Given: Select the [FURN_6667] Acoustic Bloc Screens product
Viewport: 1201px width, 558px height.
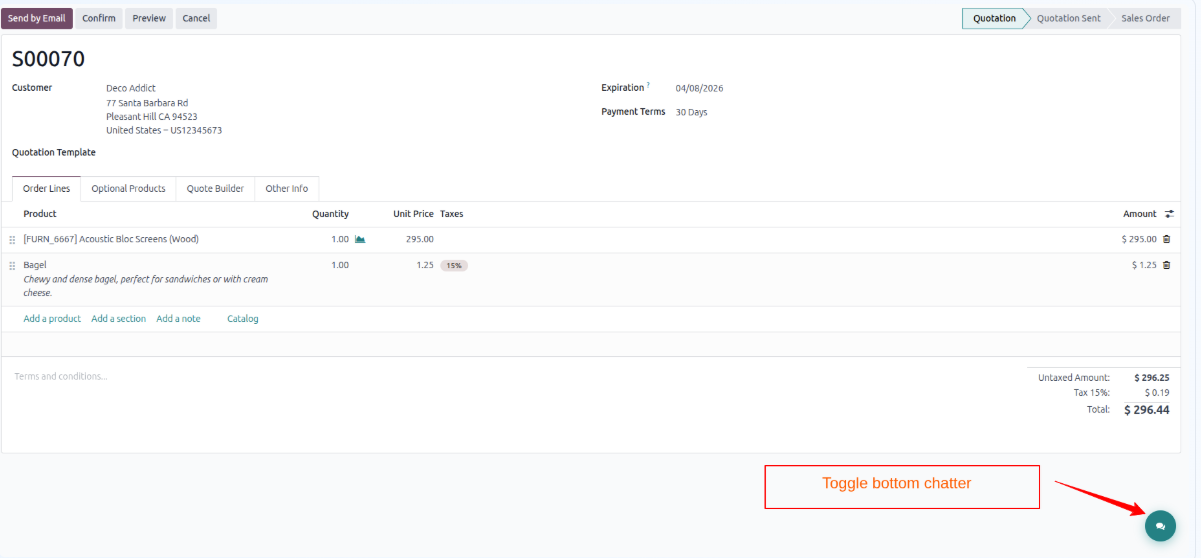Looking at the screenshot, I should coord(111,240).
